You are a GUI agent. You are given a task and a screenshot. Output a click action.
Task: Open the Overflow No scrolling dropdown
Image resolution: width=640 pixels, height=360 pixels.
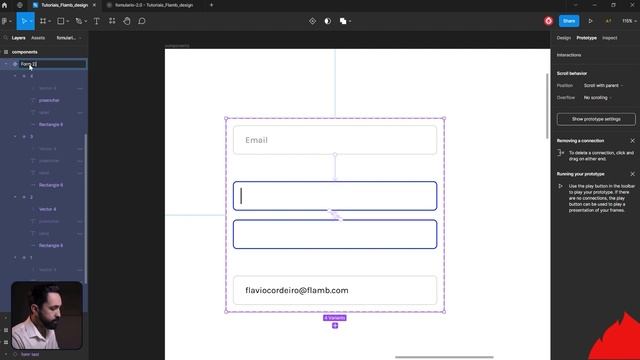[598, 98]
